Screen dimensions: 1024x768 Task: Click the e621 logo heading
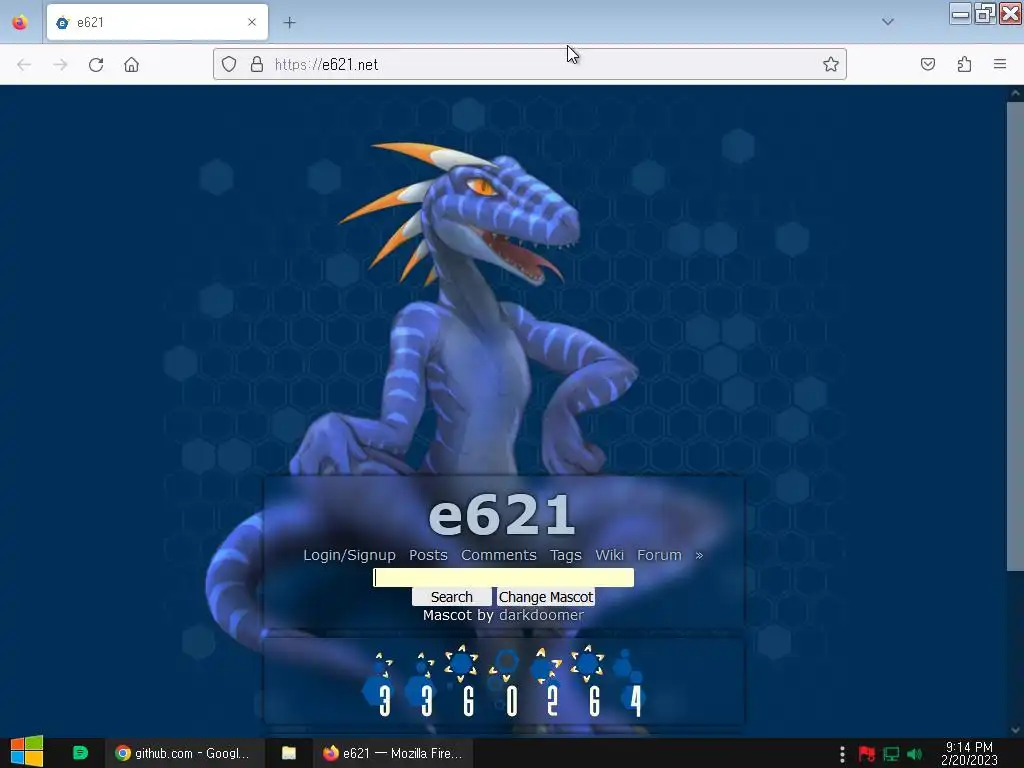click(502, 515)
